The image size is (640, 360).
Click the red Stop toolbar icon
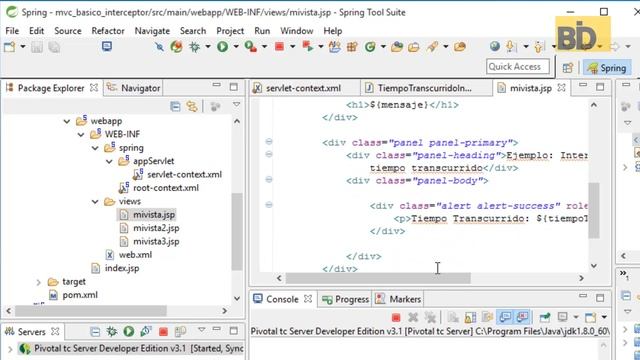[x=279, y=47]
